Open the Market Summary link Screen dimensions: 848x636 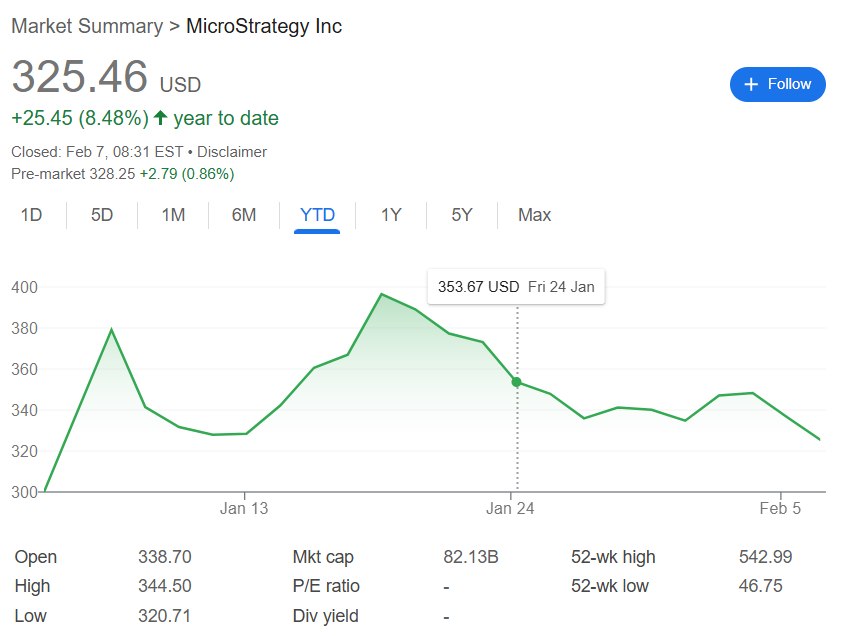coord(87,26)
